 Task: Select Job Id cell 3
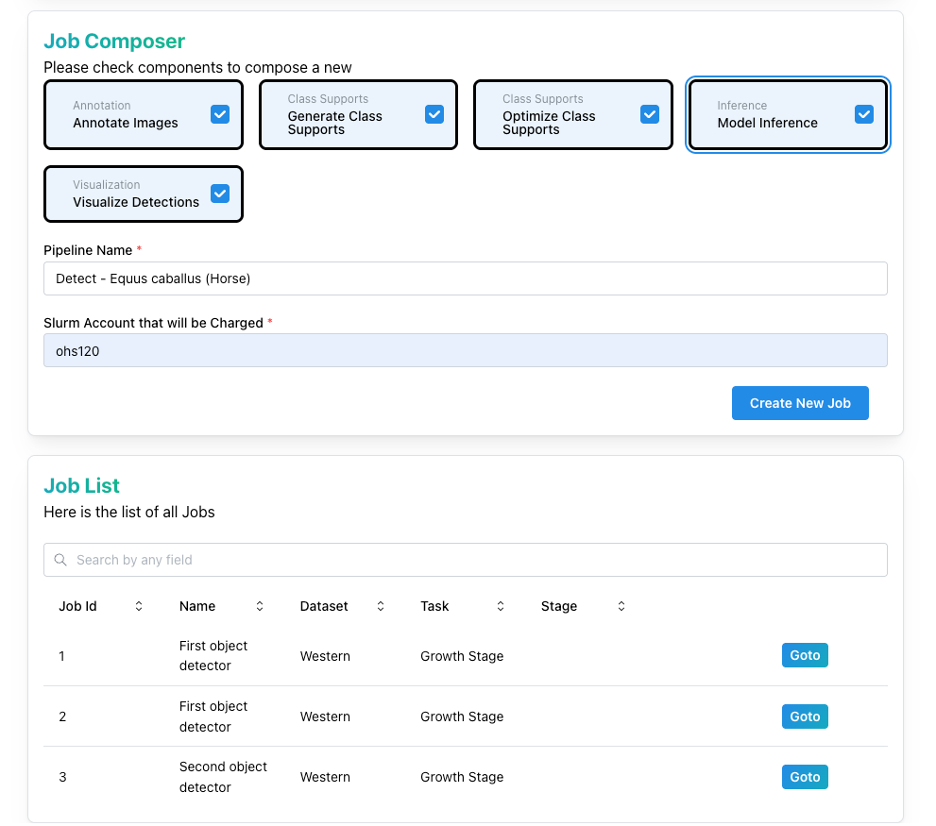click(x=62, y=777)
